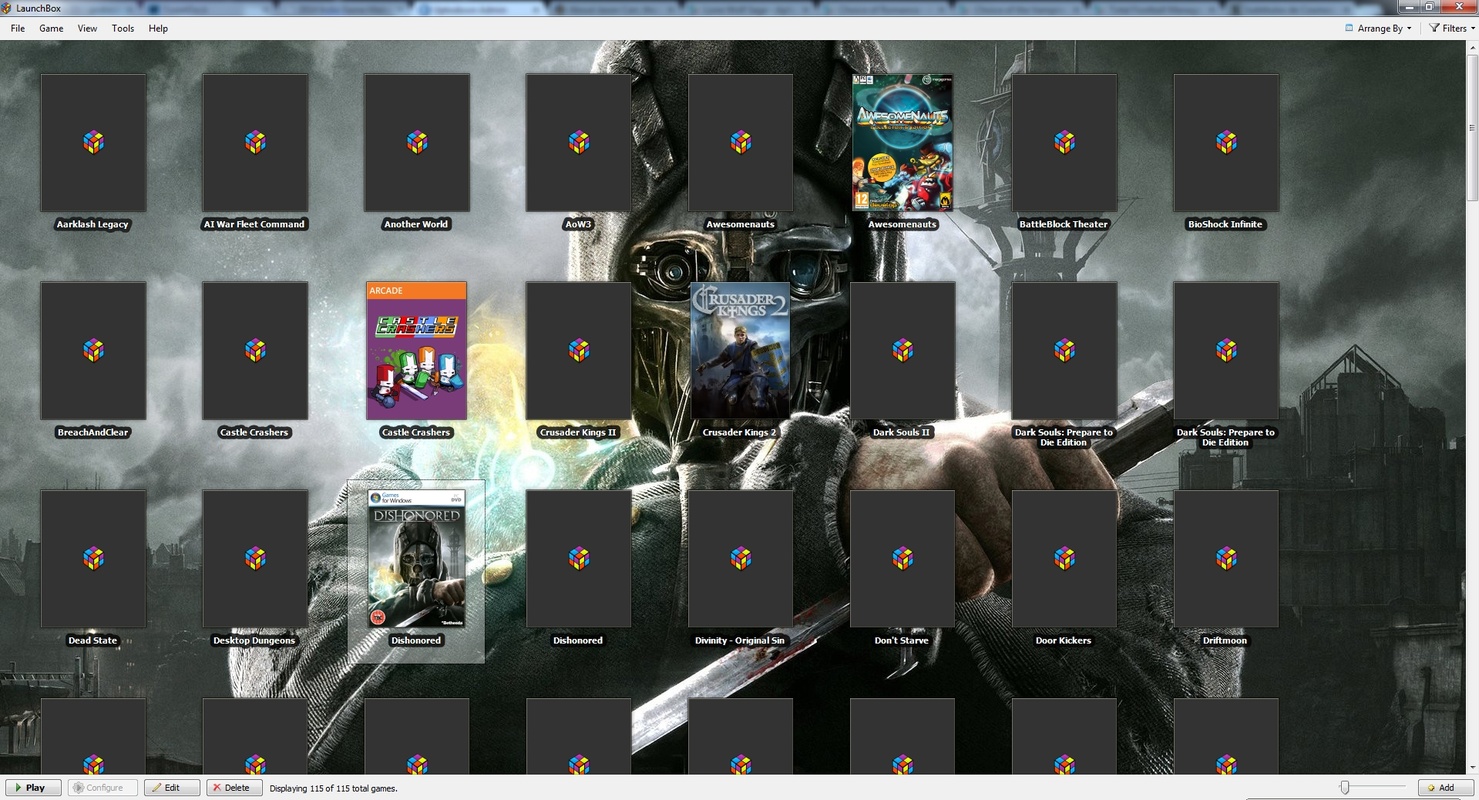Select the Crusader Kings 2 cover art

click(740, 350)
